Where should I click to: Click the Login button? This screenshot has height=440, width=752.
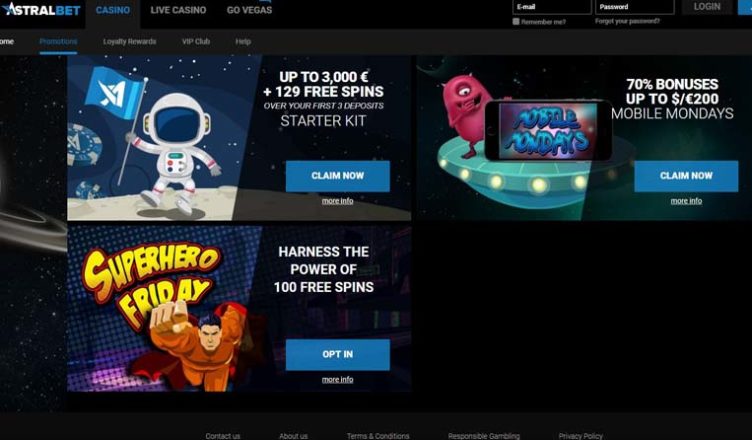707,7
